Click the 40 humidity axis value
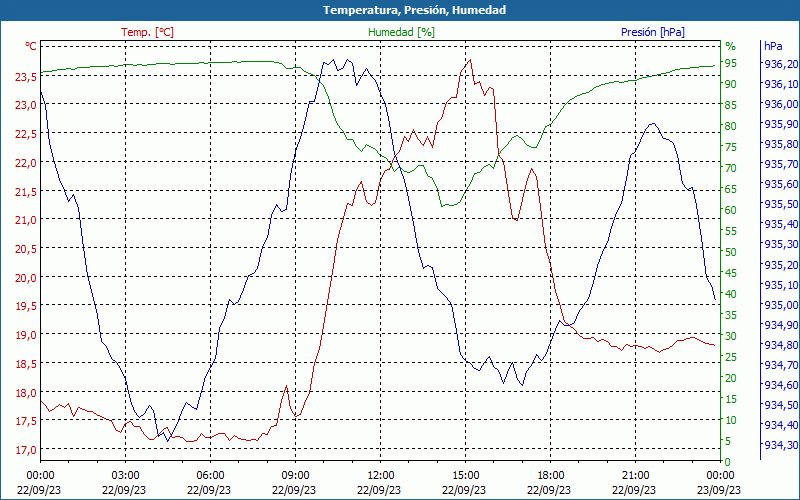The height and width of the screenshot is (500, 800). click(731, 294)
